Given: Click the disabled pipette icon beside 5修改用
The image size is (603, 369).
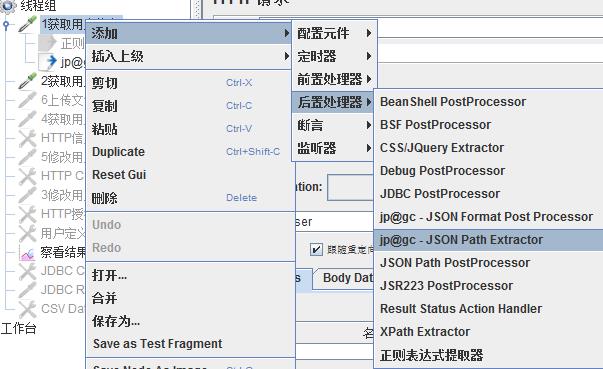Looking at the screenshot, I should click(x=28, y=157).
